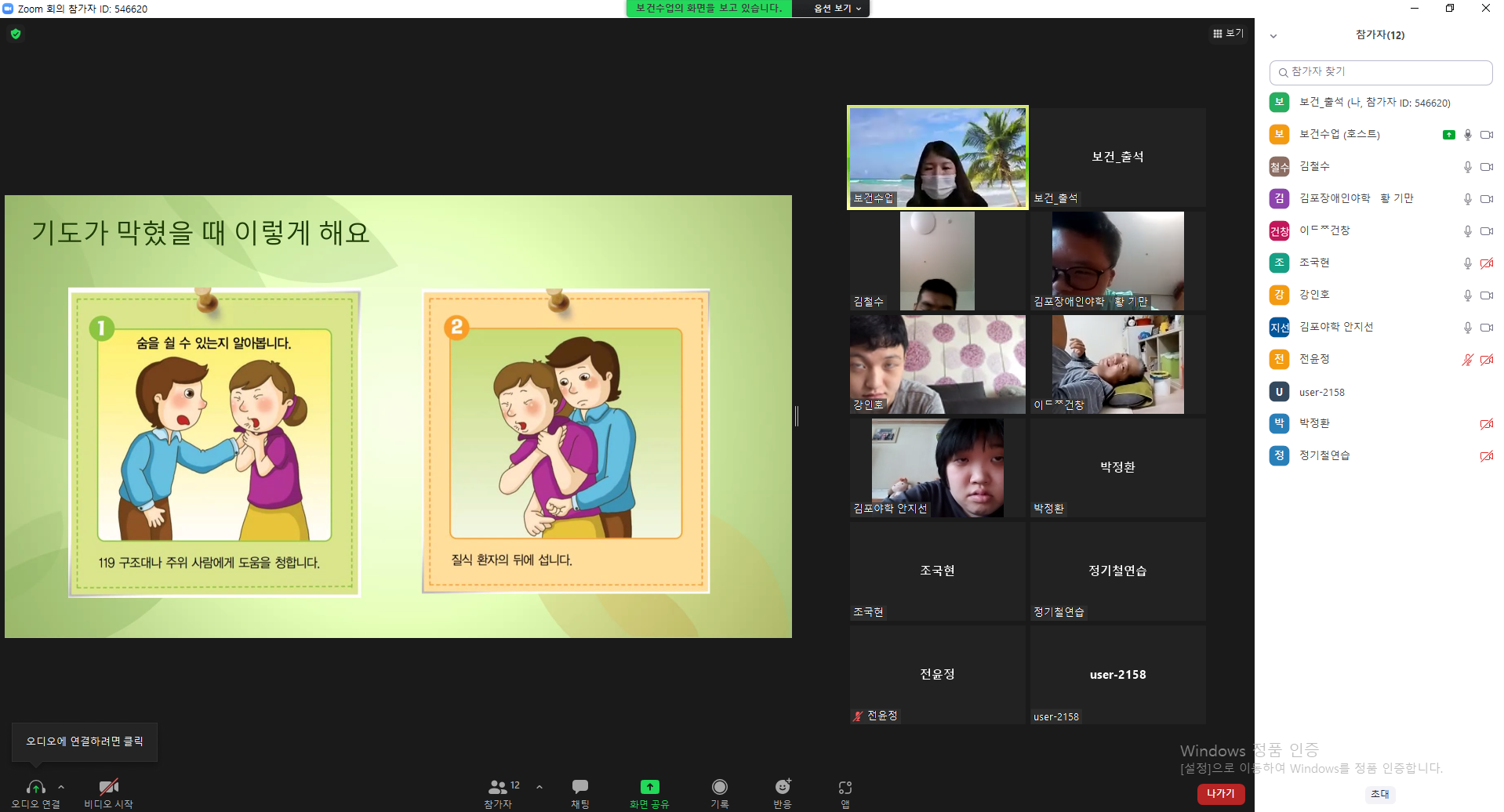Click camera icon for 김철수 in list
Image resolution: width=1504 pixels, height=812 pixels.
tap(1486, 167)
